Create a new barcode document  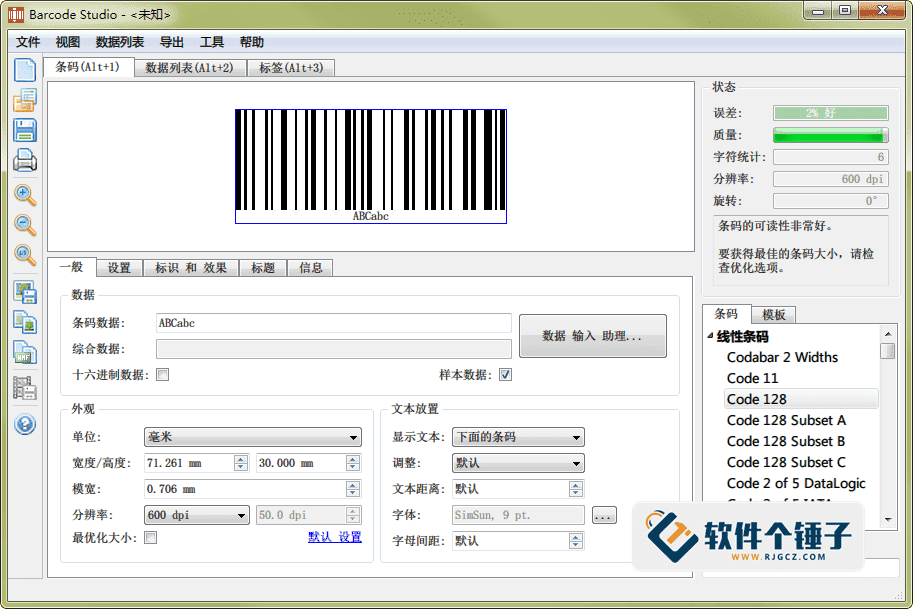[25, 68]
